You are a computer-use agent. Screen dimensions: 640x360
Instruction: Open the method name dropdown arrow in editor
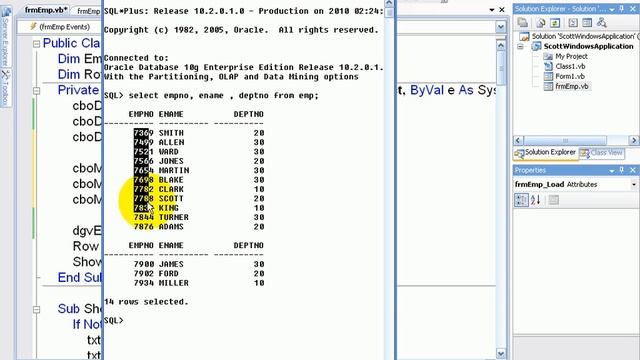point(500,27)
